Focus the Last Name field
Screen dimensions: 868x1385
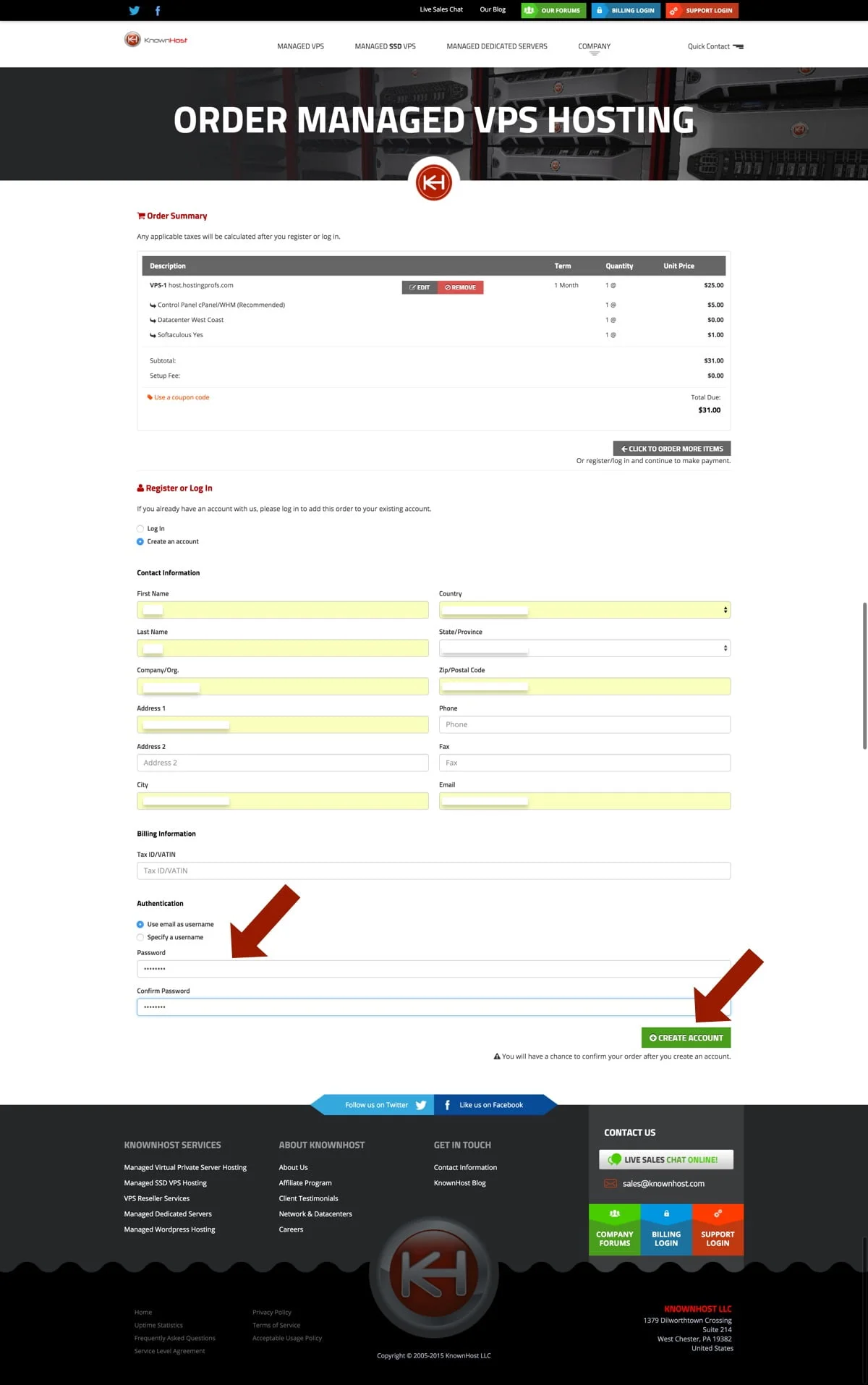[283, 648]
